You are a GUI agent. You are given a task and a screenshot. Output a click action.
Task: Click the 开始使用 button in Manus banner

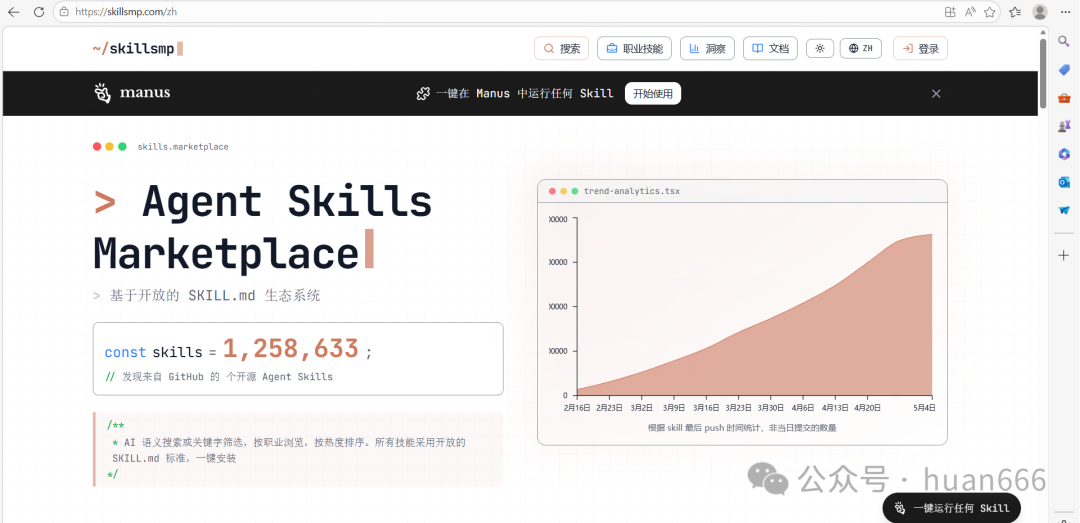[x=652, y=94]
